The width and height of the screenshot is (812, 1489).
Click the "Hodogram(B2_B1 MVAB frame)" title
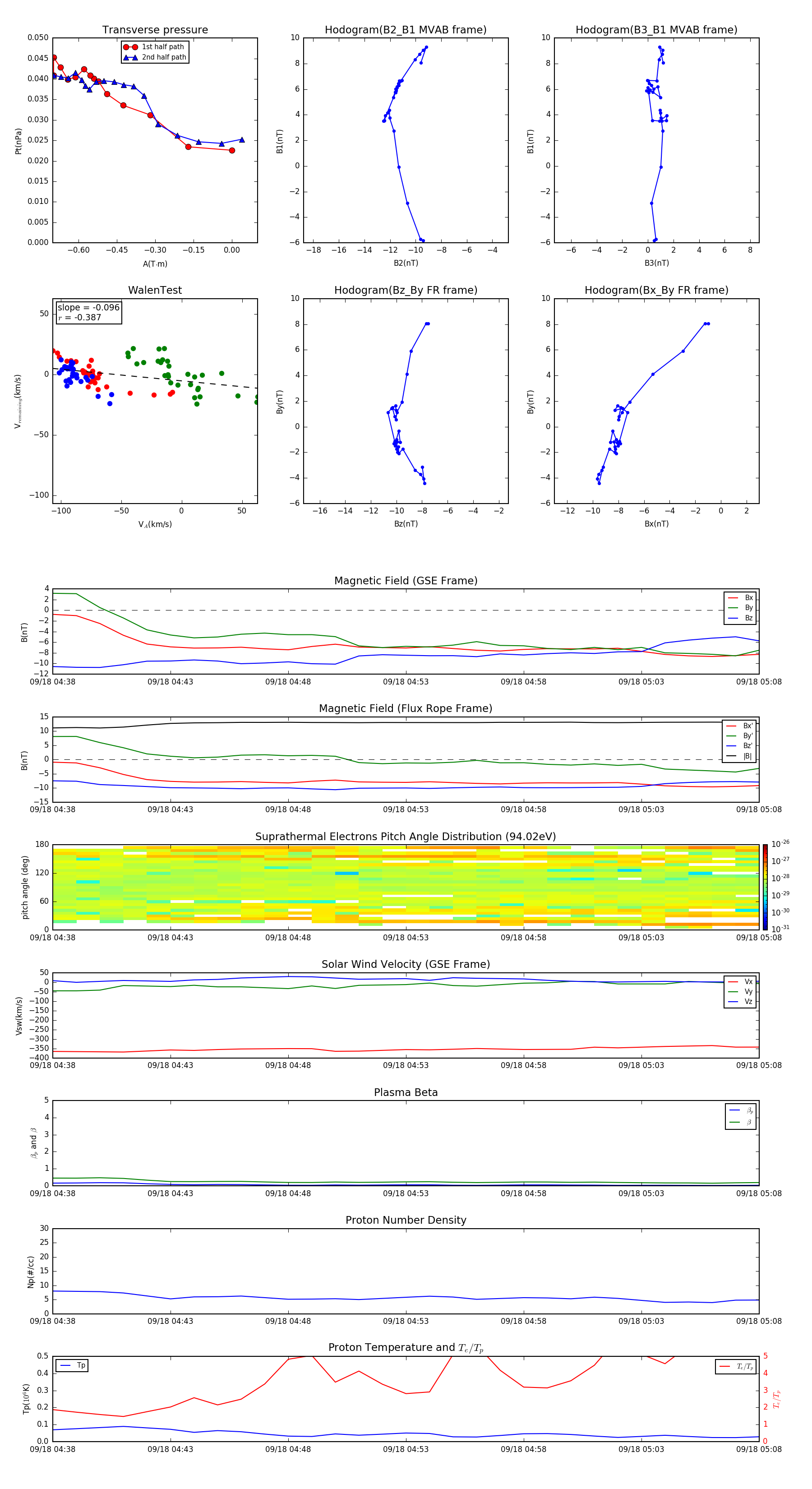(x=406, y=29)
